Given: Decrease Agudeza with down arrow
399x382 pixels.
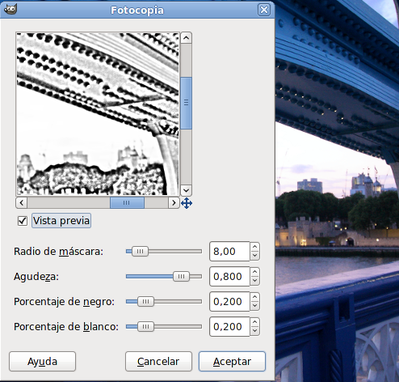Looking at the screenshot, I should (x=255, y=281).
